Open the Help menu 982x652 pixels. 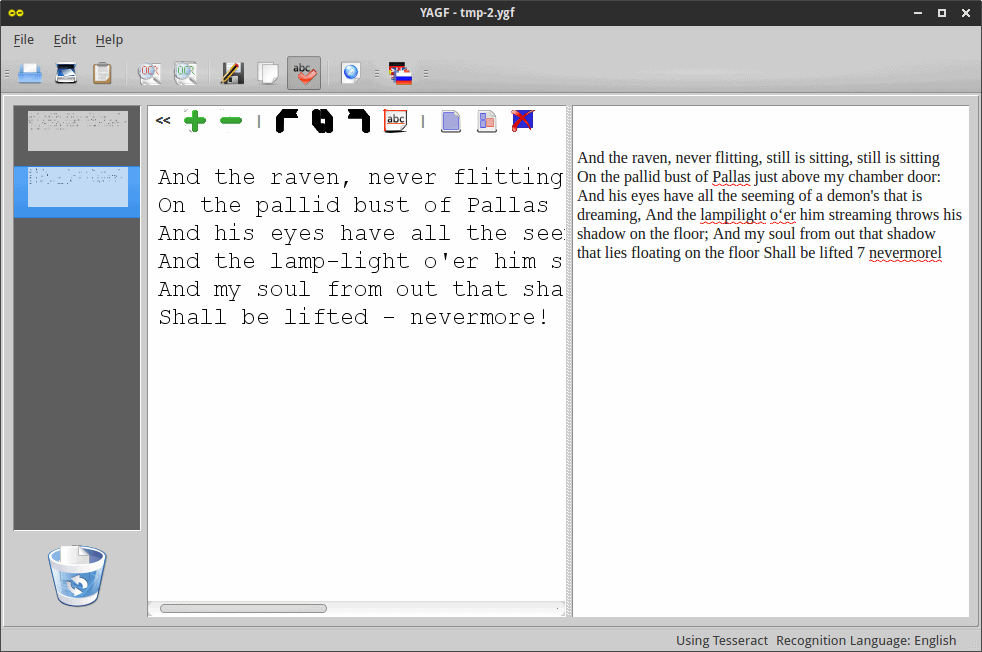click(x=109, y=39)
